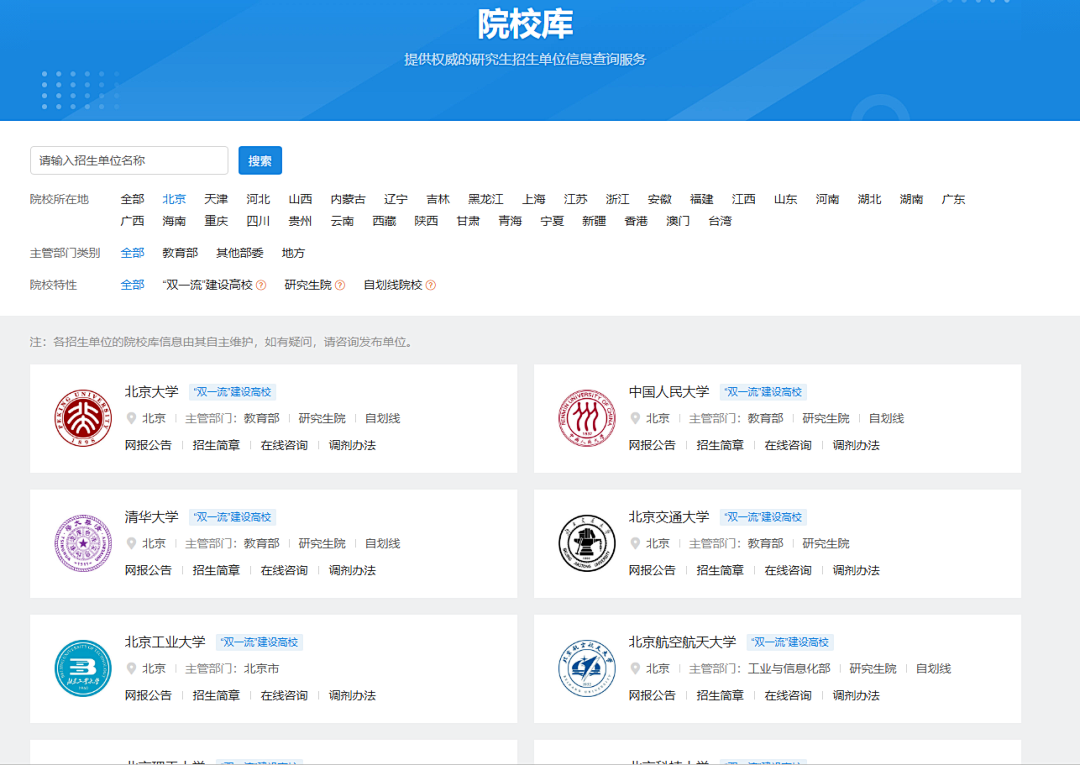
Task: Click help icon next to "双一流"建设高校 filter
Action: coord(261,285)
